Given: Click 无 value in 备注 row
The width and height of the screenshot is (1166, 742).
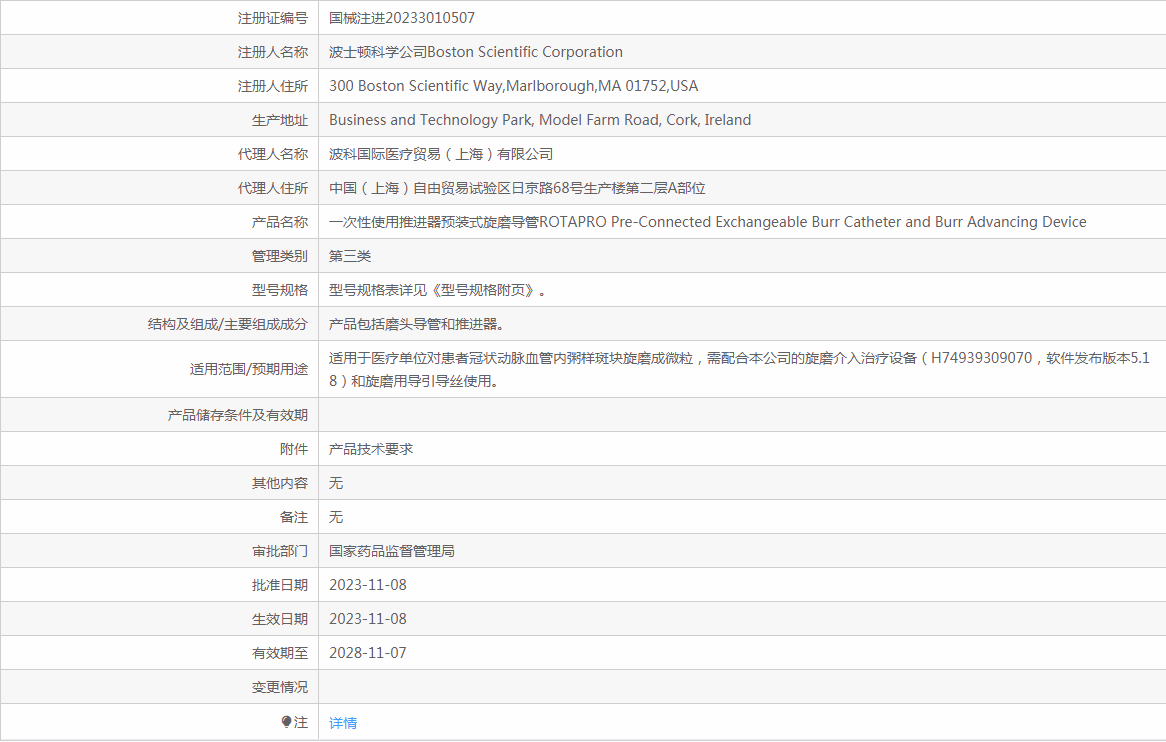Looking at the screenshot, I should coord(336,517).
